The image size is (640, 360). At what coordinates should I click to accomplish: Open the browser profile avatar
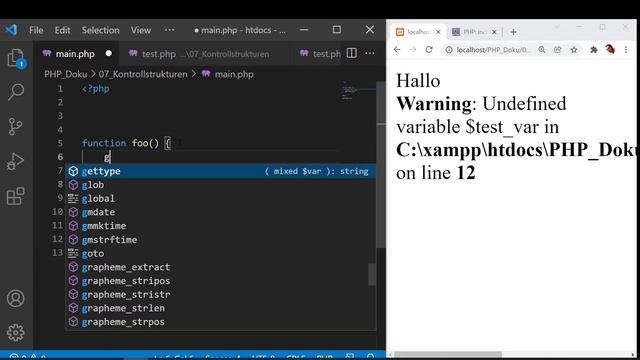[x=610, y=49]
